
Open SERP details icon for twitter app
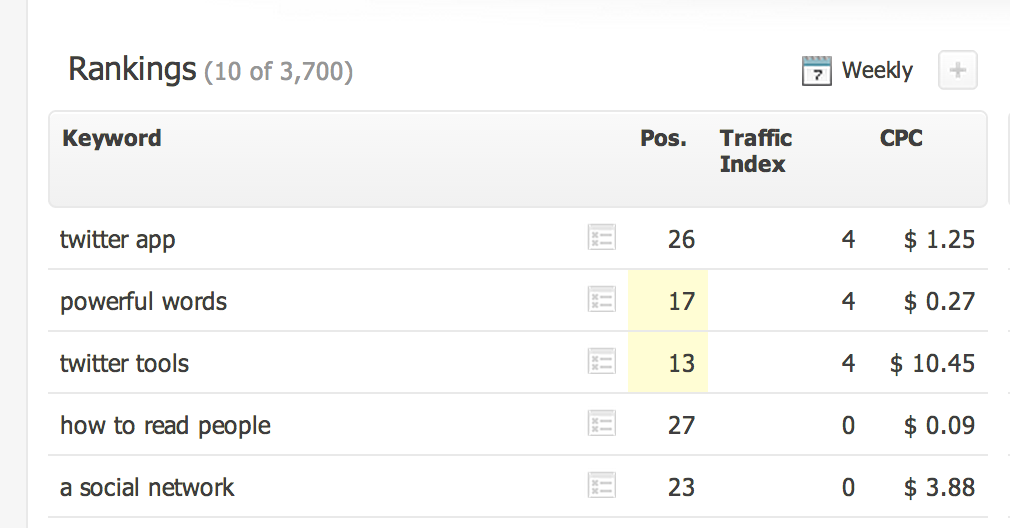click(602, 238)
